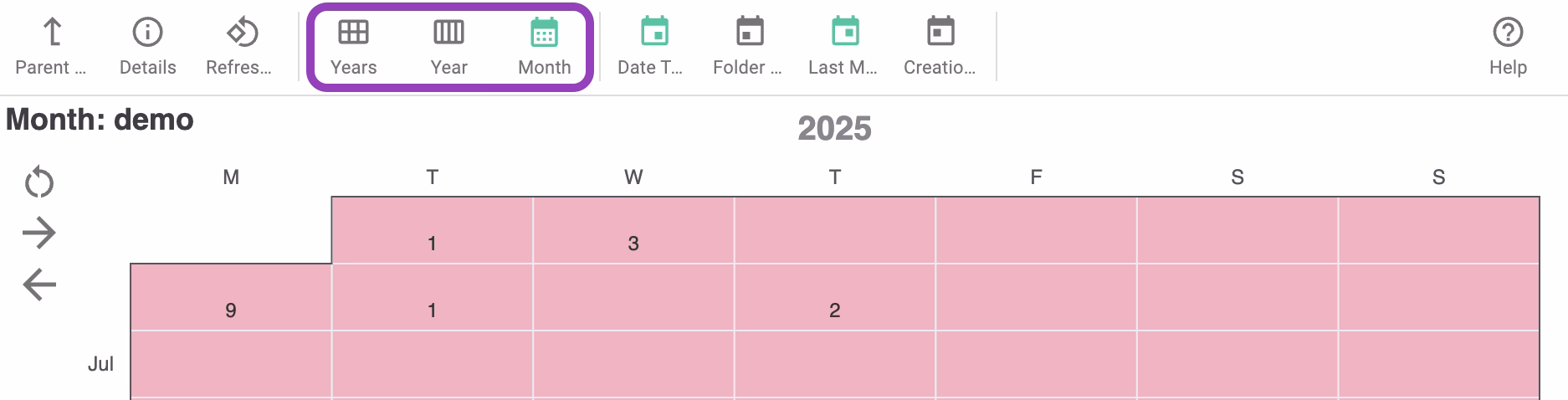
Task: Go to the Parent folder
Action: (x=51, y=46)
